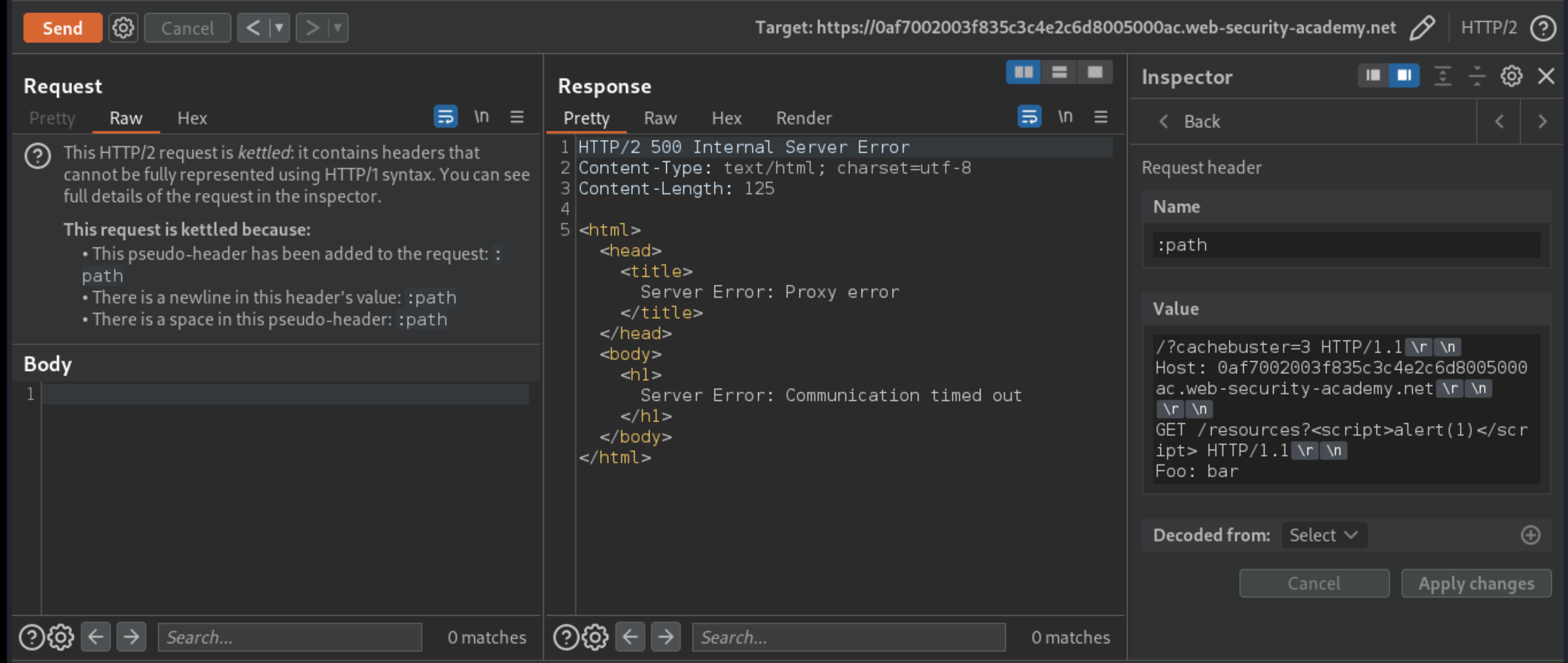Click Inspector Cancel button

[1314, 583]
